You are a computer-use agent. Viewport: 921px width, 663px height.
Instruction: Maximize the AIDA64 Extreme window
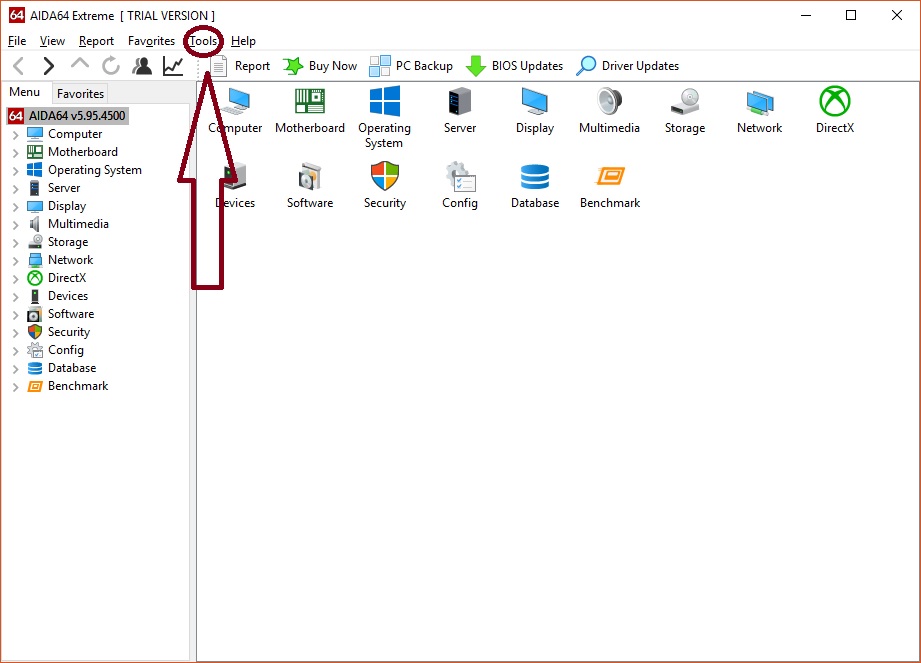[851, 15]
